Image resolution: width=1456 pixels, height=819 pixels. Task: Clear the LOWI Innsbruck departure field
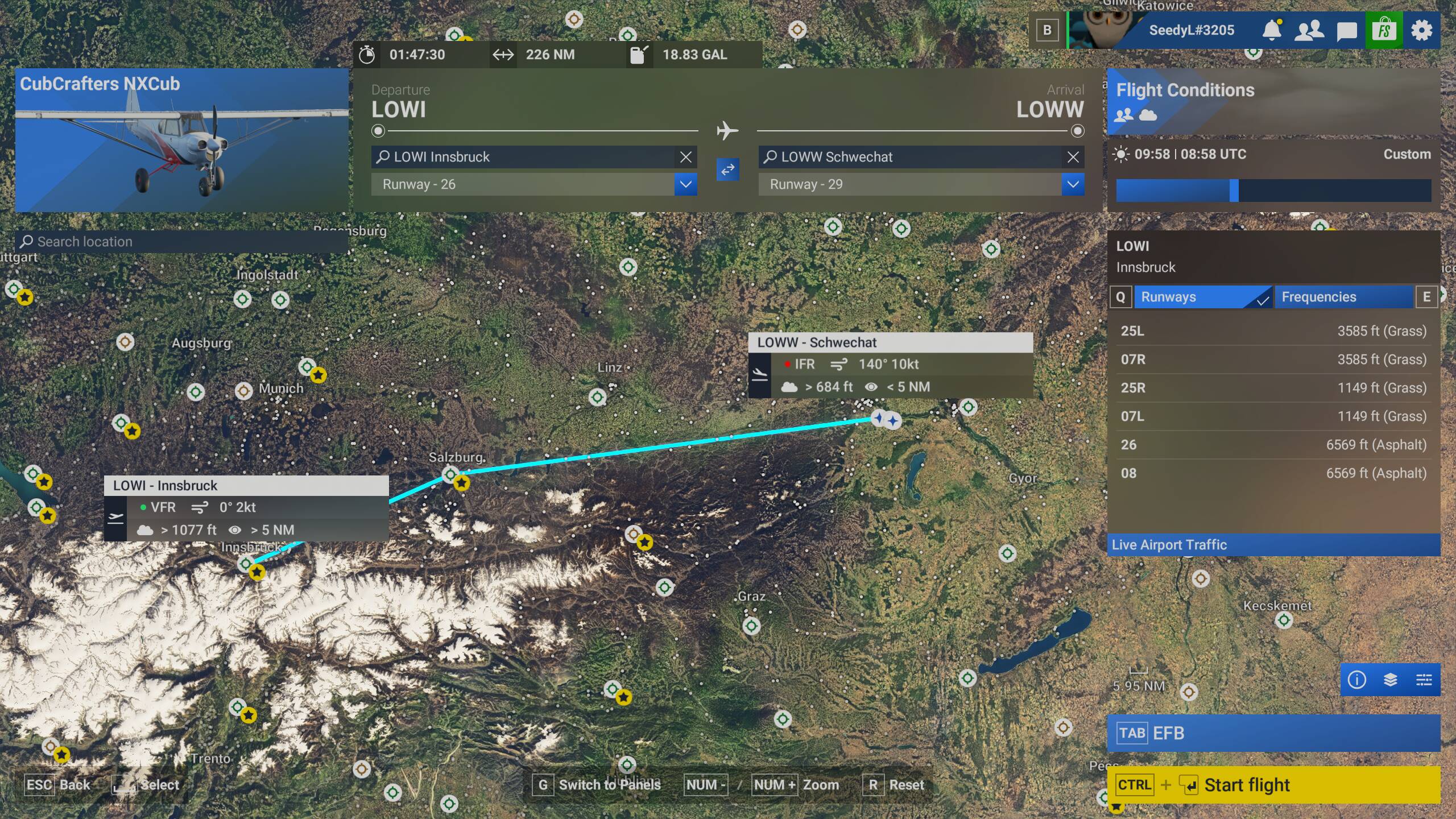[686, 157]
